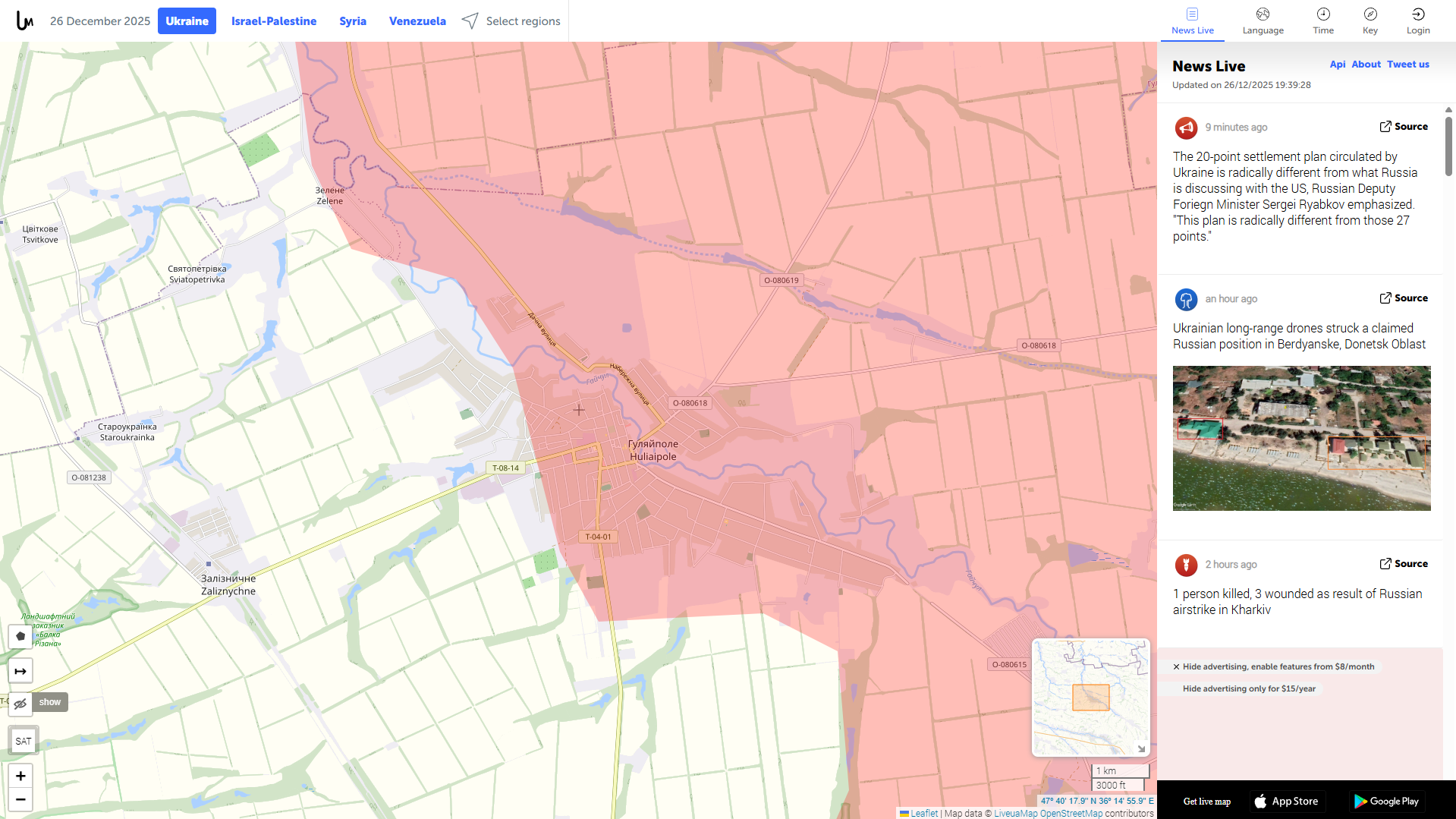1456x819 pixels.
Task: Open Source for the hour-ago drone post
Action: tap(1404, 298)
